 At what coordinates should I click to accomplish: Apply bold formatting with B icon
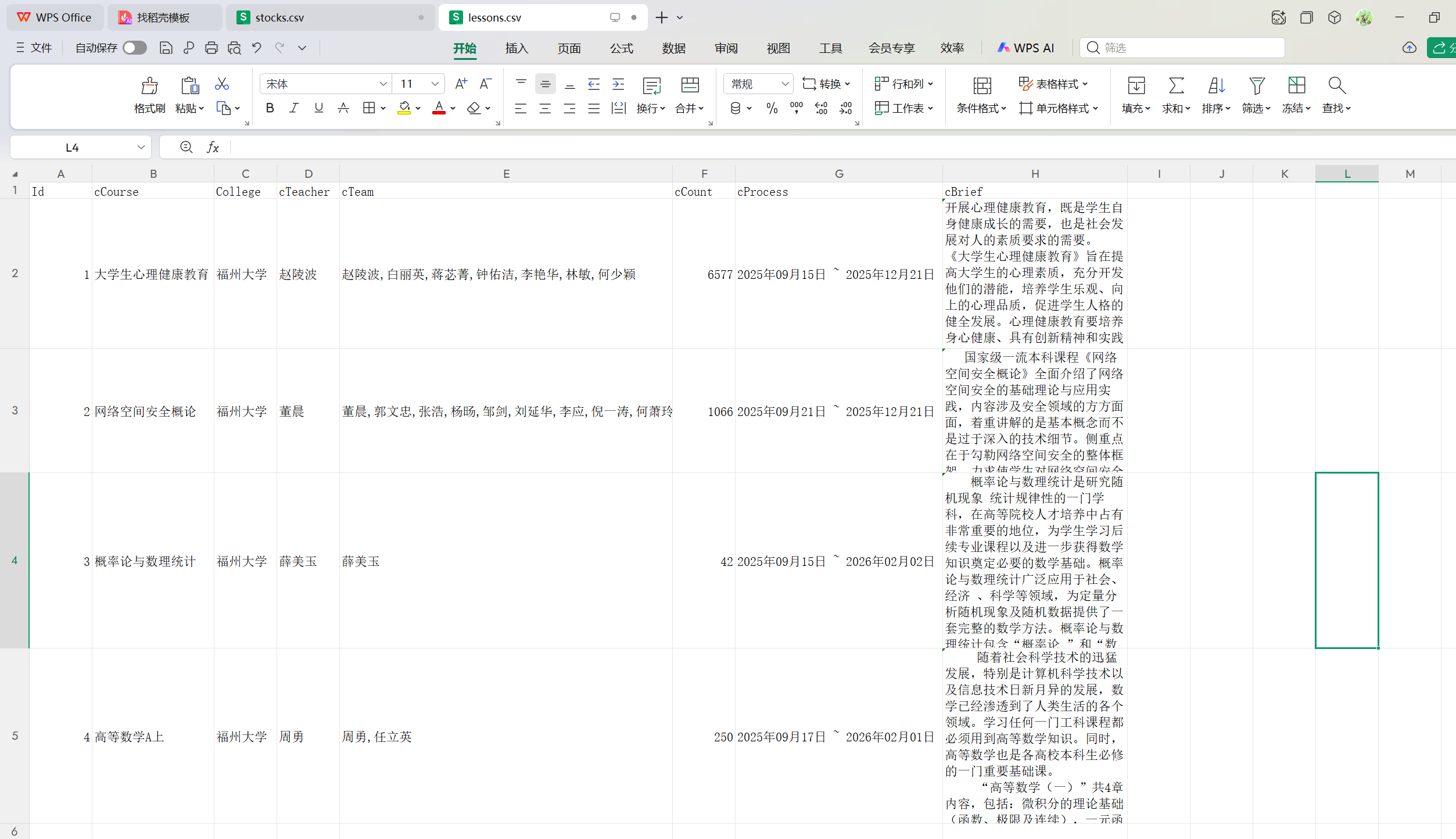click(270, 108)
